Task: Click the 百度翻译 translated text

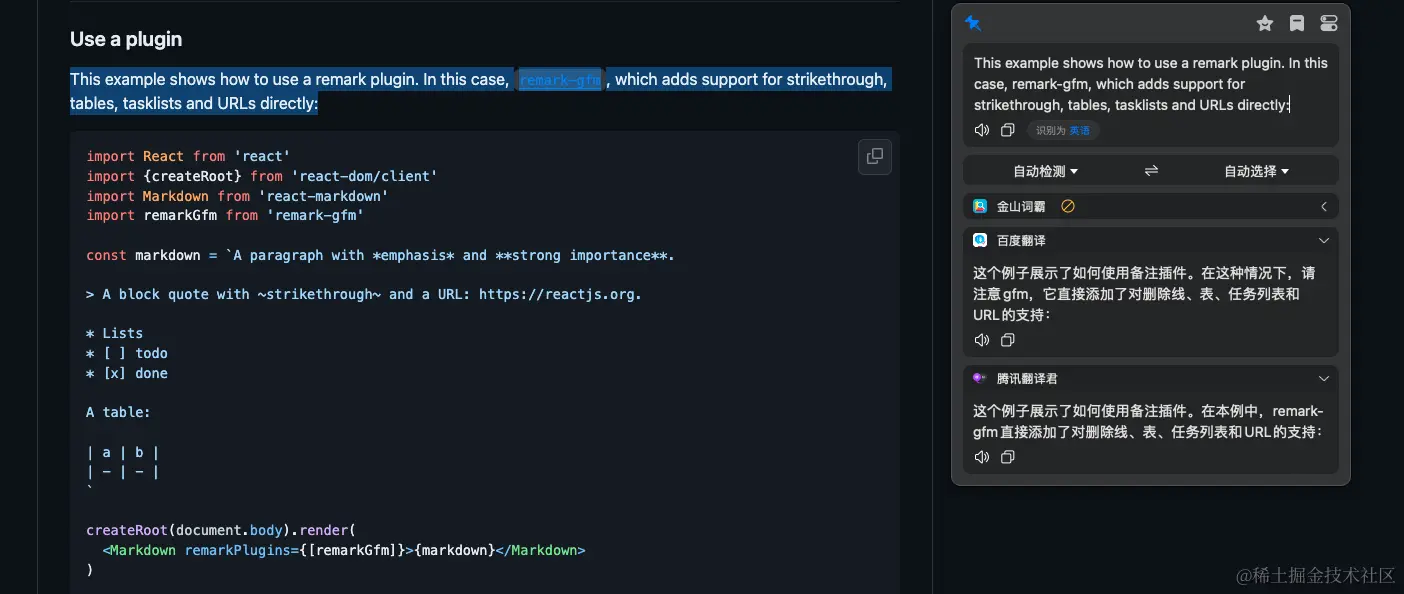Action: pos(1144,293)
